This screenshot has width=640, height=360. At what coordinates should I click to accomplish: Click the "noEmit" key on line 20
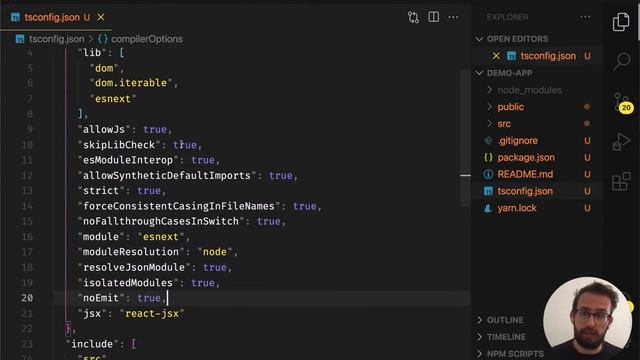[x=101, y=298]
